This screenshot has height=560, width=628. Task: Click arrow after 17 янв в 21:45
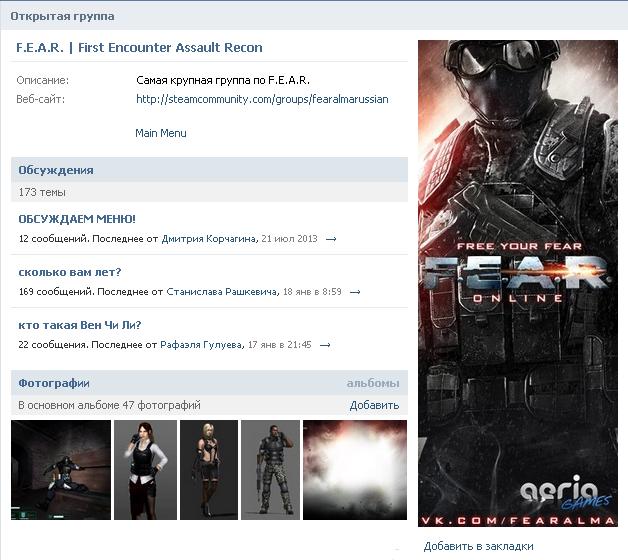tap(325, 345)
